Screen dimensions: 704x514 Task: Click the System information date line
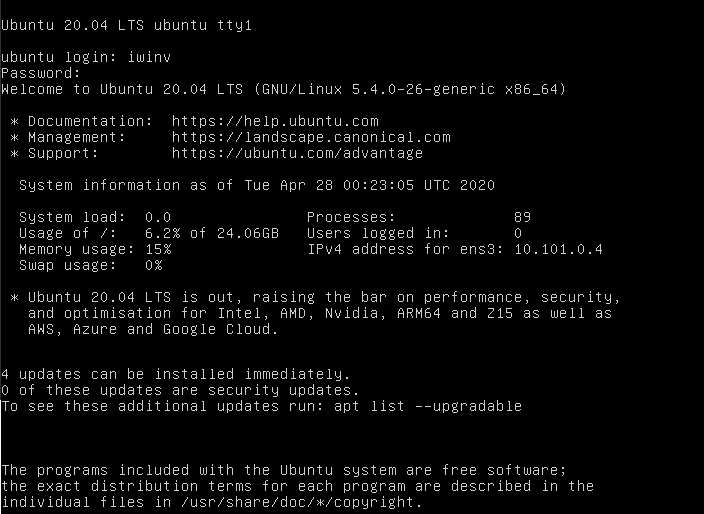(257, 185)
